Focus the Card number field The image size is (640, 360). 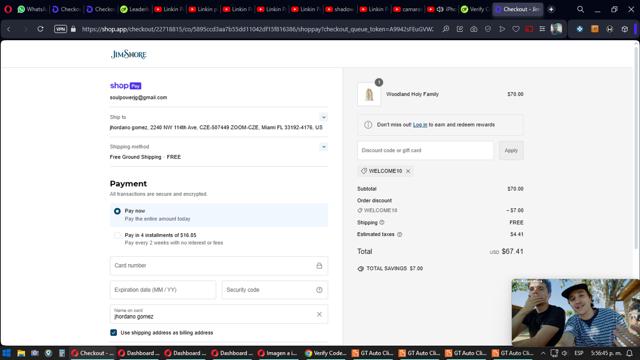click(219, 266)
